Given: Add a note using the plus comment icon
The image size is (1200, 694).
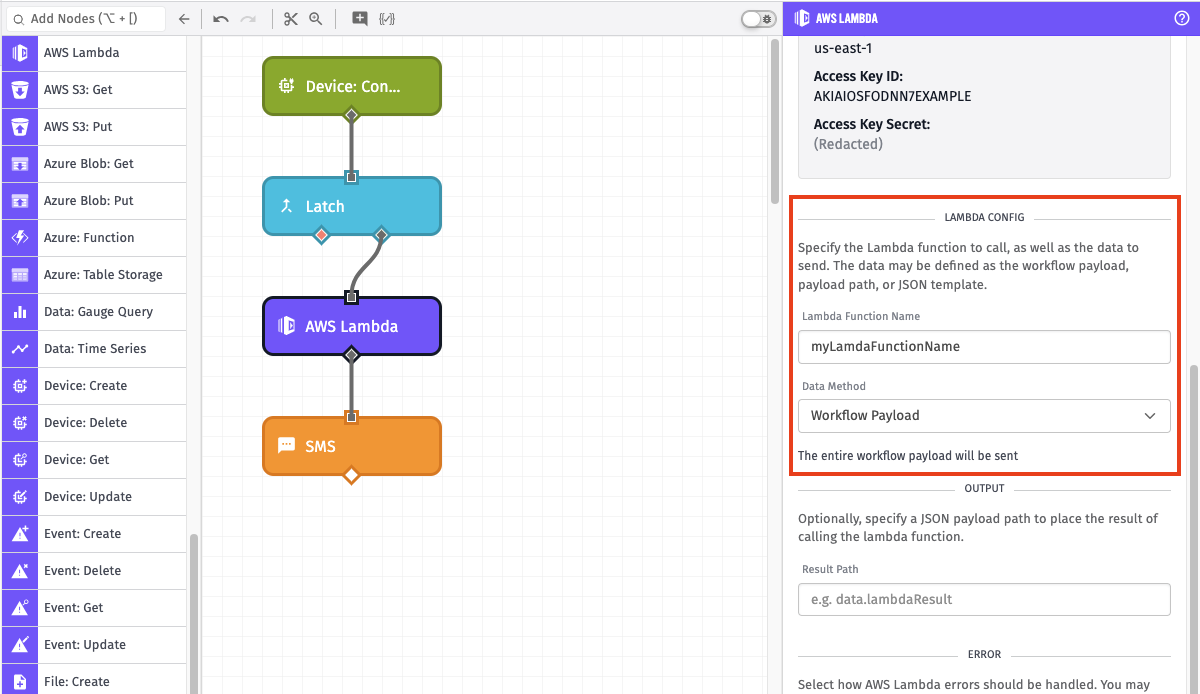Looking at the screenshot, I should pyautogui.click(x=360, y=18).
